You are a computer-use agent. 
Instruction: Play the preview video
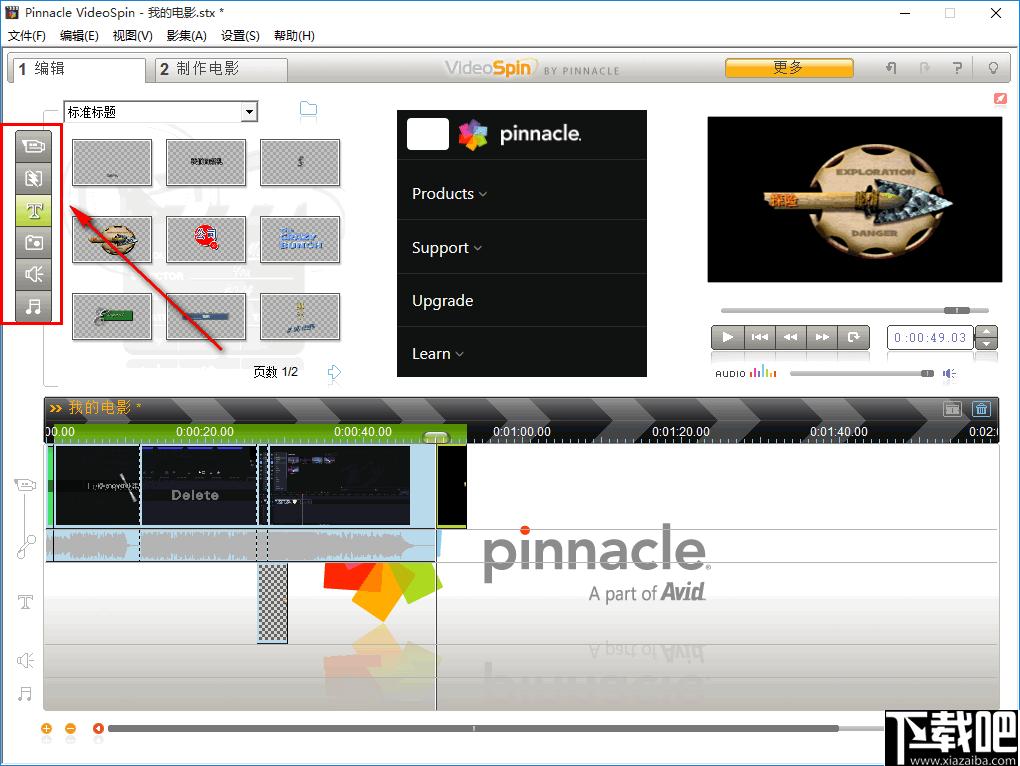(727, 337)
